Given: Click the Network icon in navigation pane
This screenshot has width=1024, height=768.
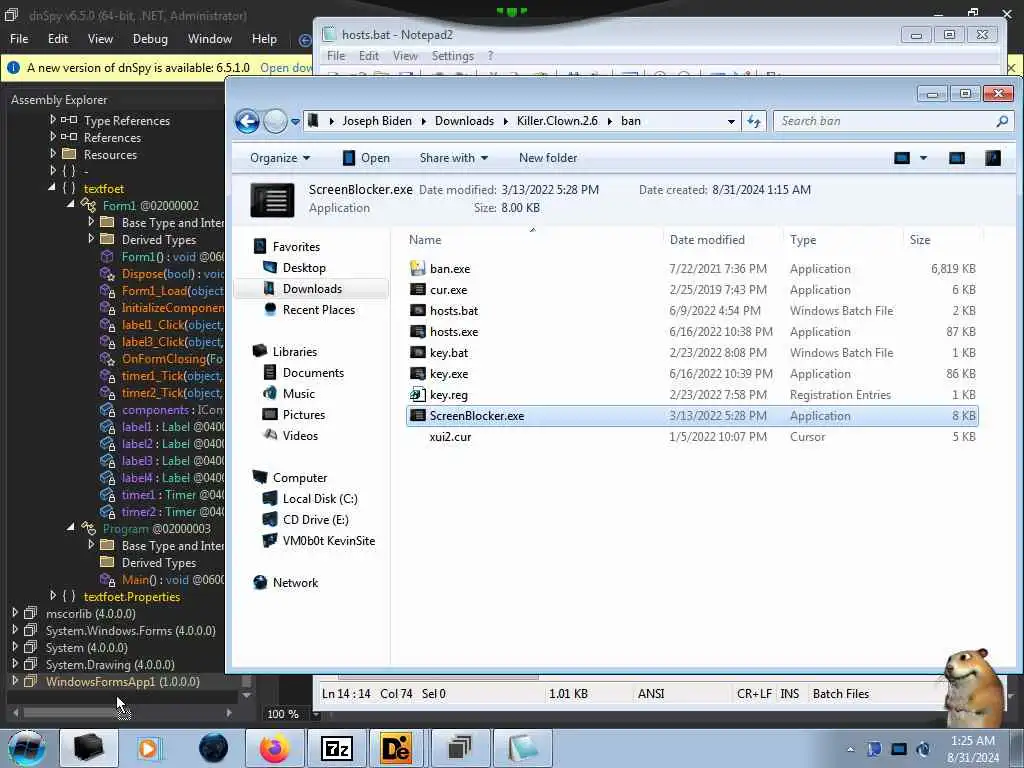Looking at the screenshot, I should click(x=260, y=583).
